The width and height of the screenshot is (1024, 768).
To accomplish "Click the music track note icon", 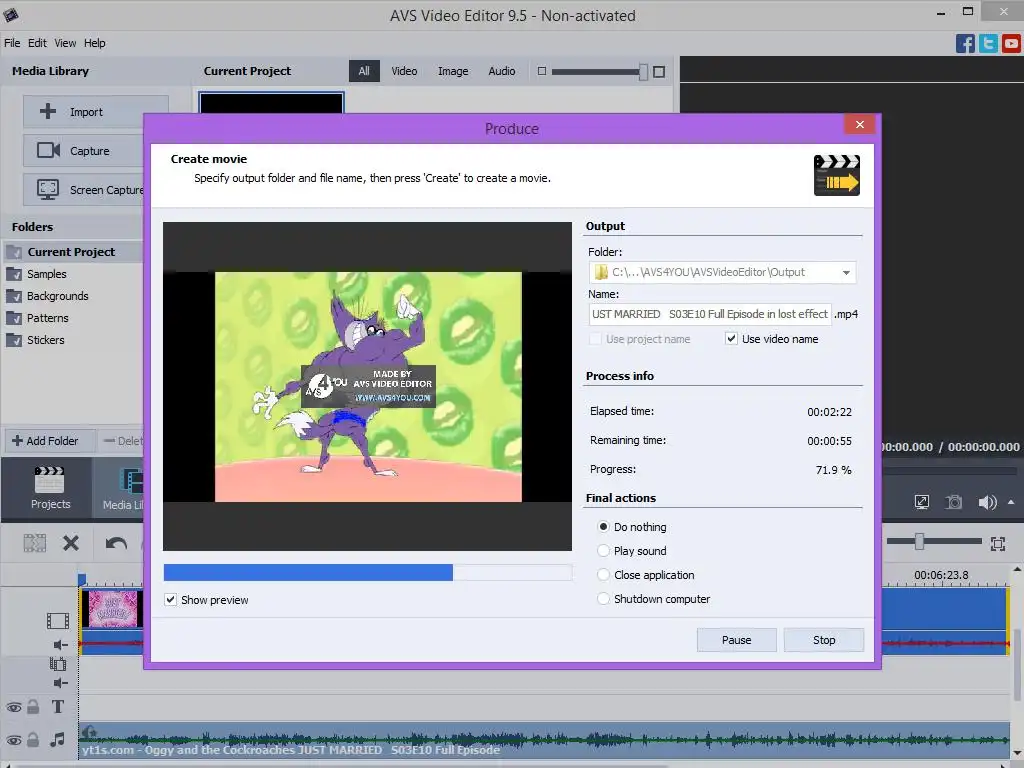I will [x=57, y=739].
